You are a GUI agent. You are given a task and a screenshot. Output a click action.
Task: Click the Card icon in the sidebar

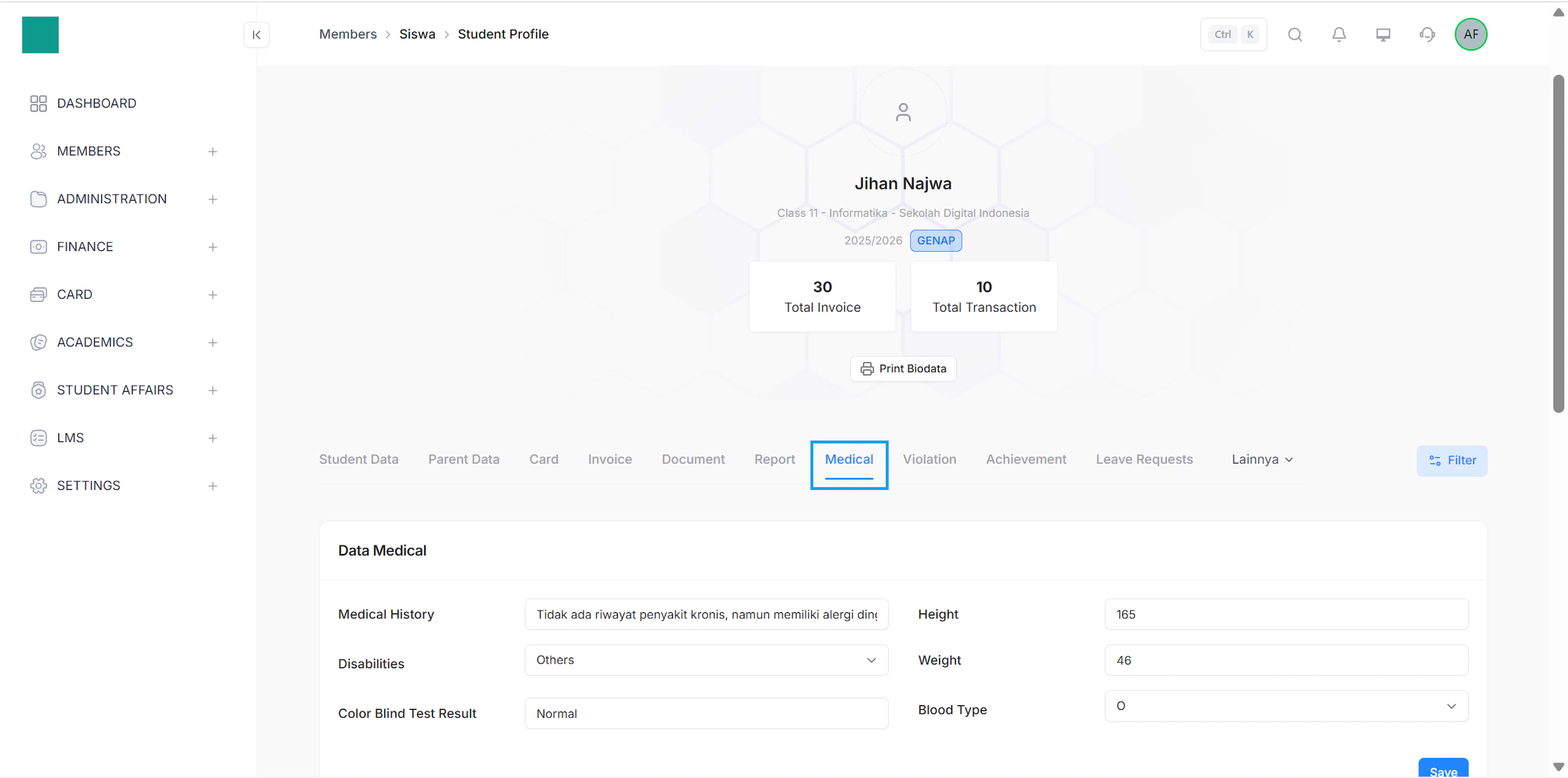pyautogui.click(x=38, y=294)
